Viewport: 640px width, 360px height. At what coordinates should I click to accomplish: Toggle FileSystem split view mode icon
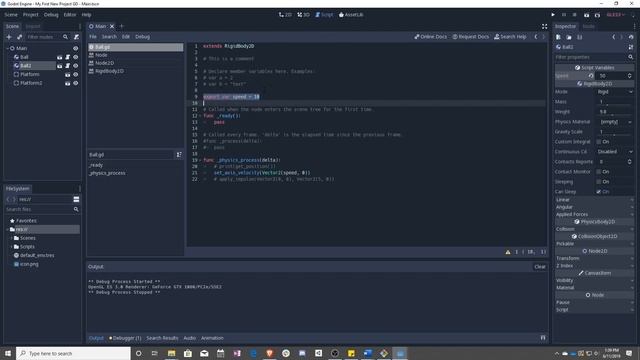[x=76, y=199]
